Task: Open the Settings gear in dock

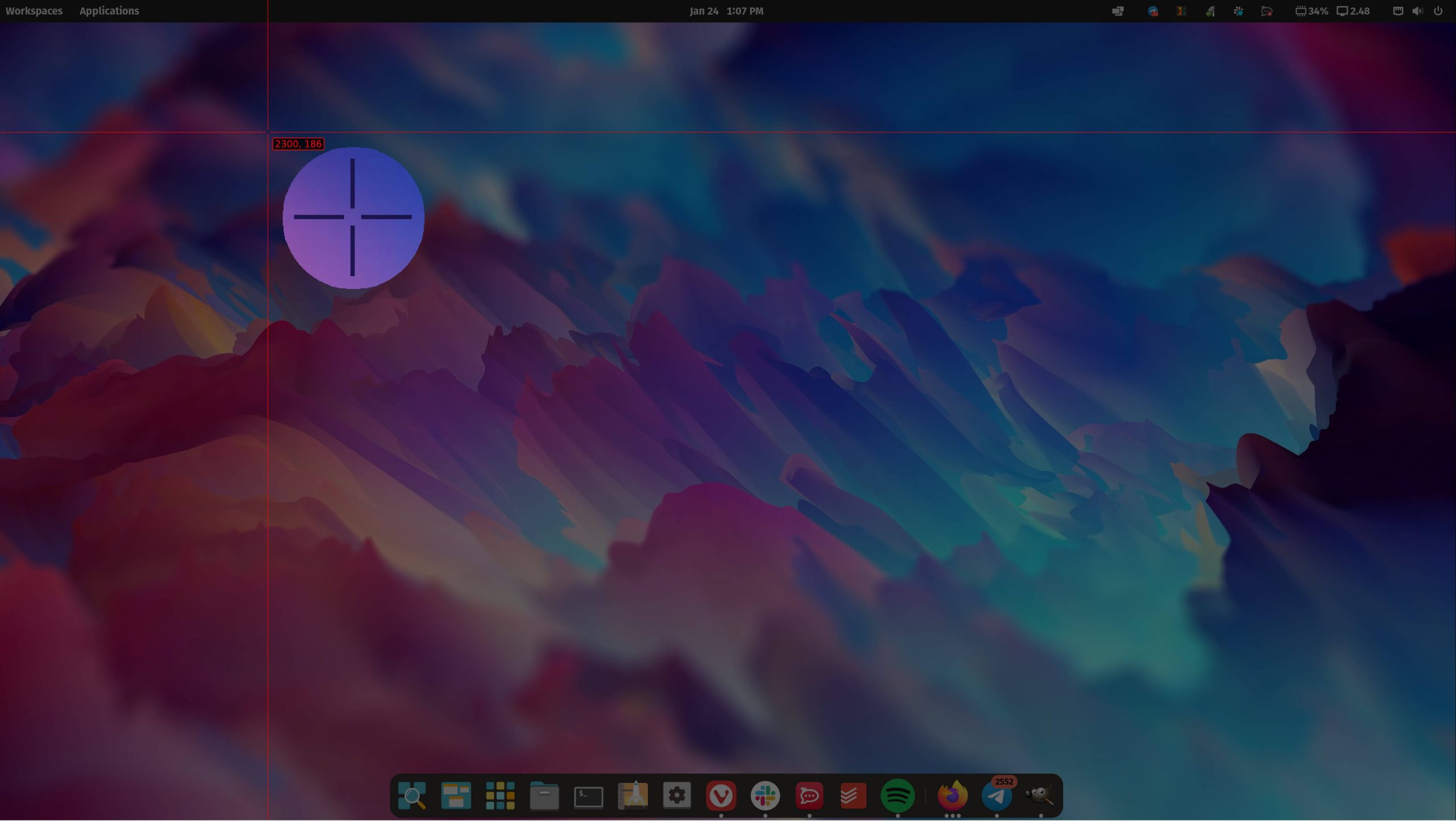Action: 676,795
